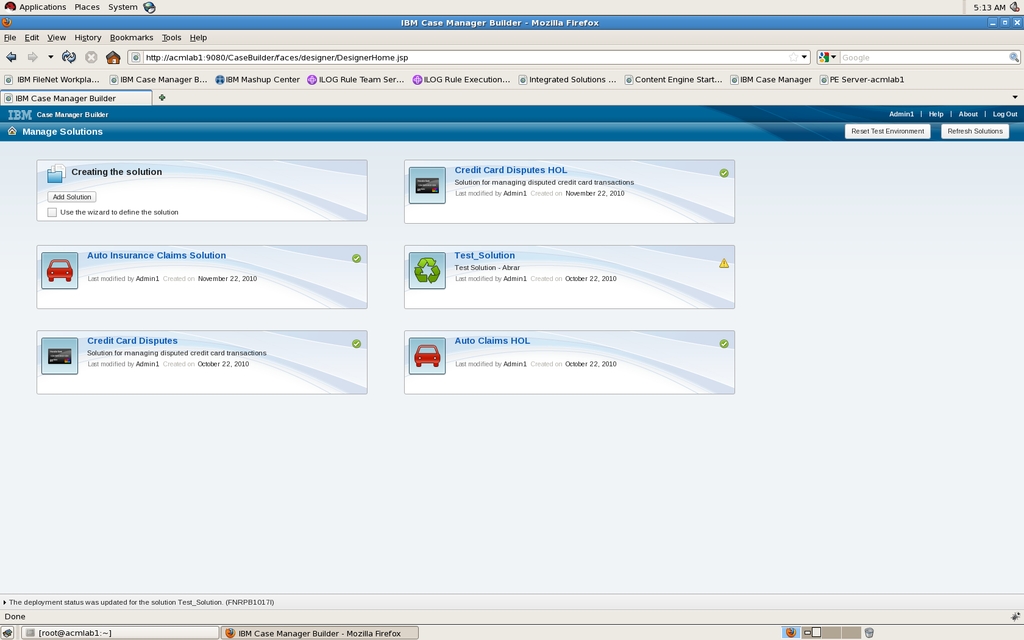1024x640 pixels.
Task: Click the Help link in the IBM header
Action: coord(936,114)
